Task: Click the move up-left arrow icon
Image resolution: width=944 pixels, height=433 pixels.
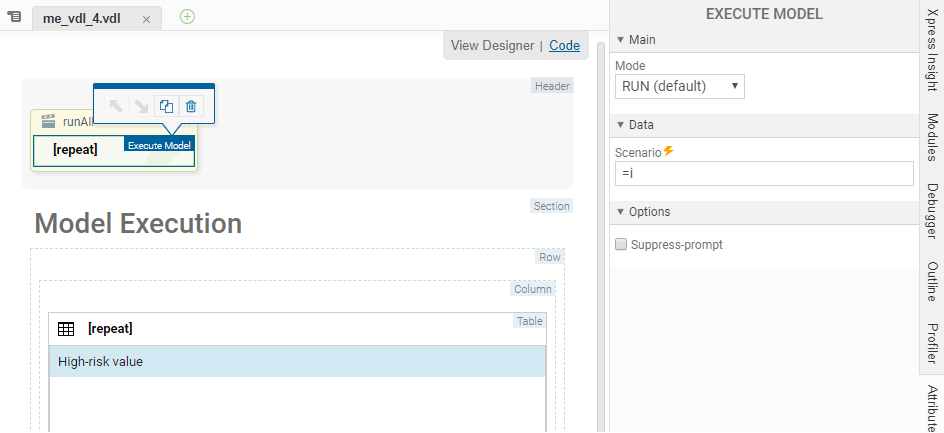Action: coord(116,105)
